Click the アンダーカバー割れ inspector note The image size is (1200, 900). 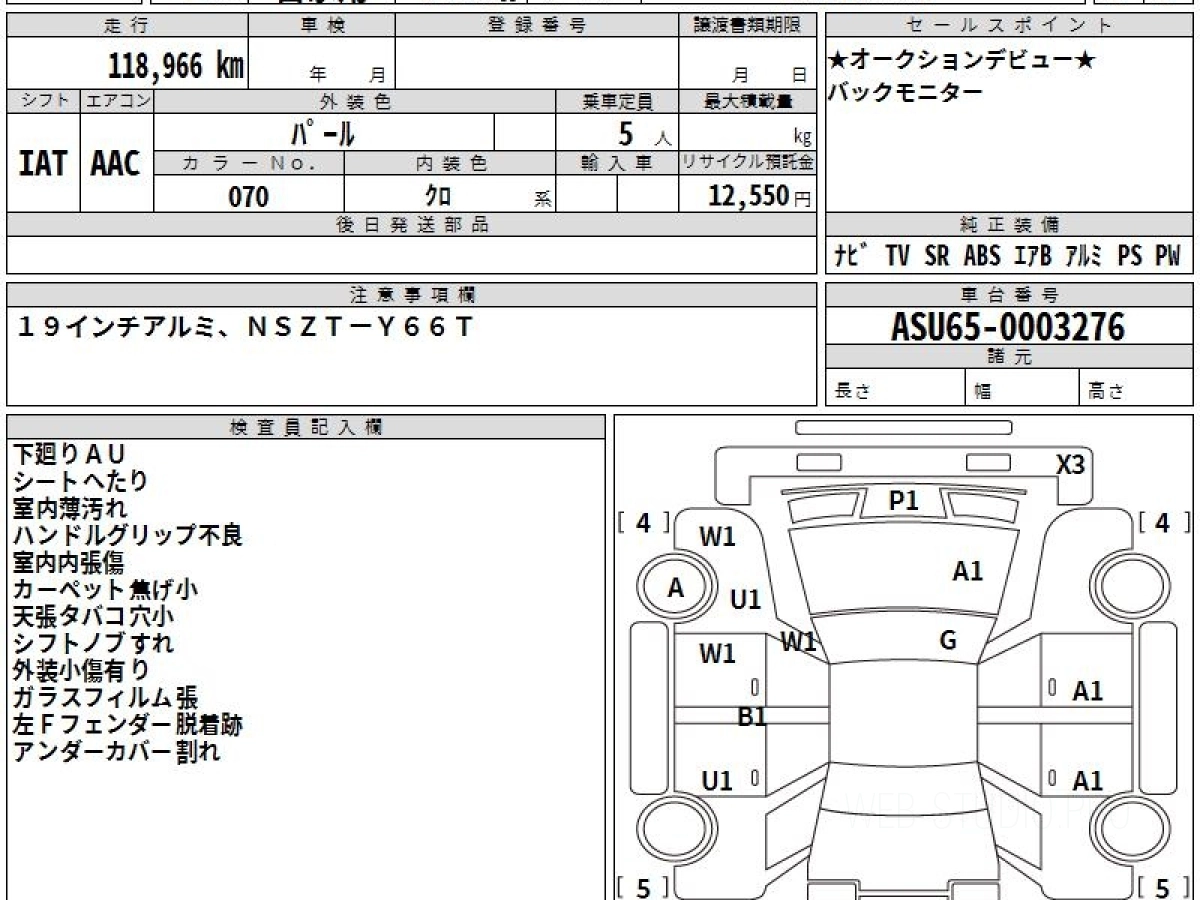[x=116, y=751]
